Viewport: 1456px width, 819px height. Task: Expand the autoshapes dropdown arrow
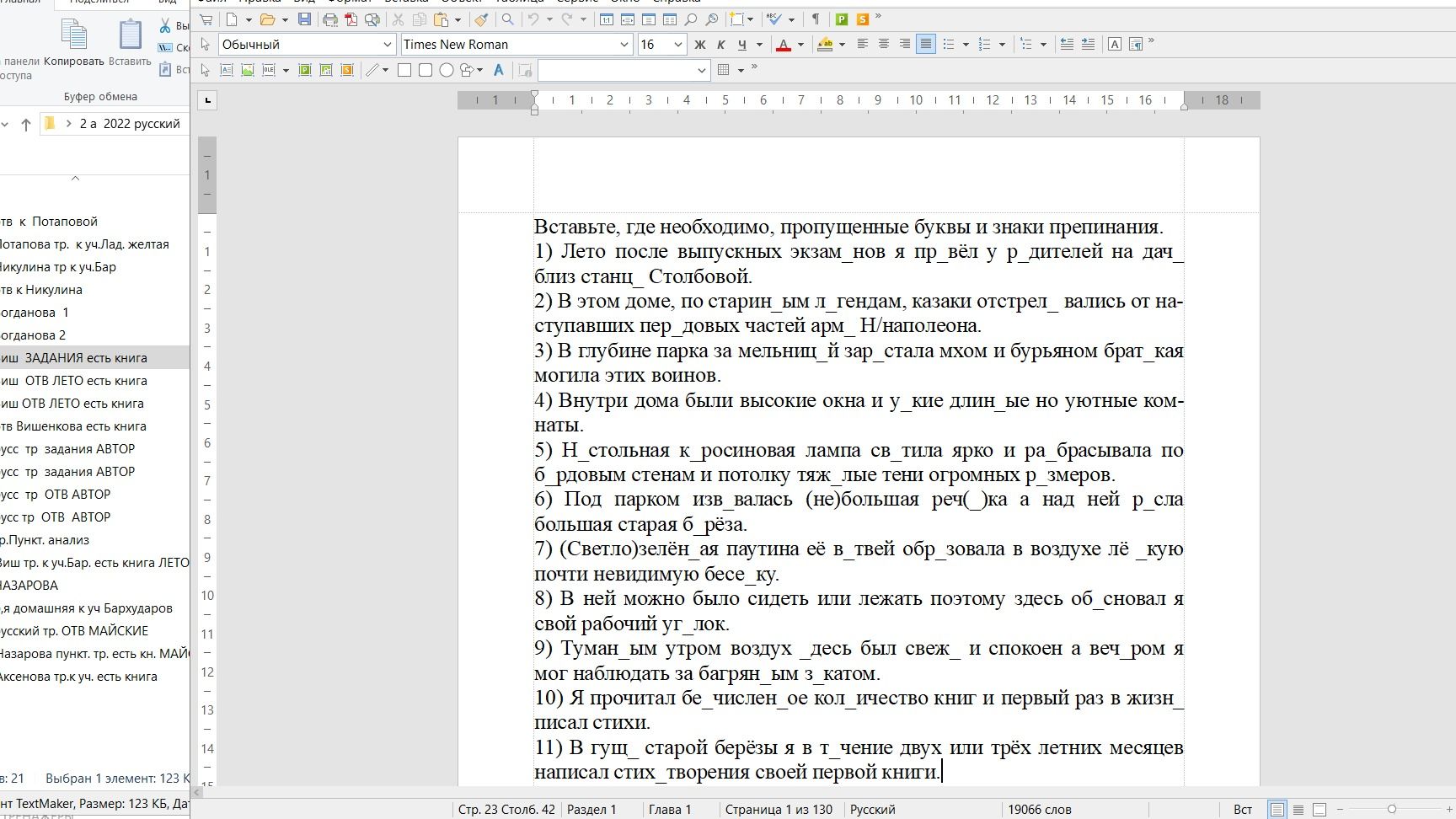point(480,70)
